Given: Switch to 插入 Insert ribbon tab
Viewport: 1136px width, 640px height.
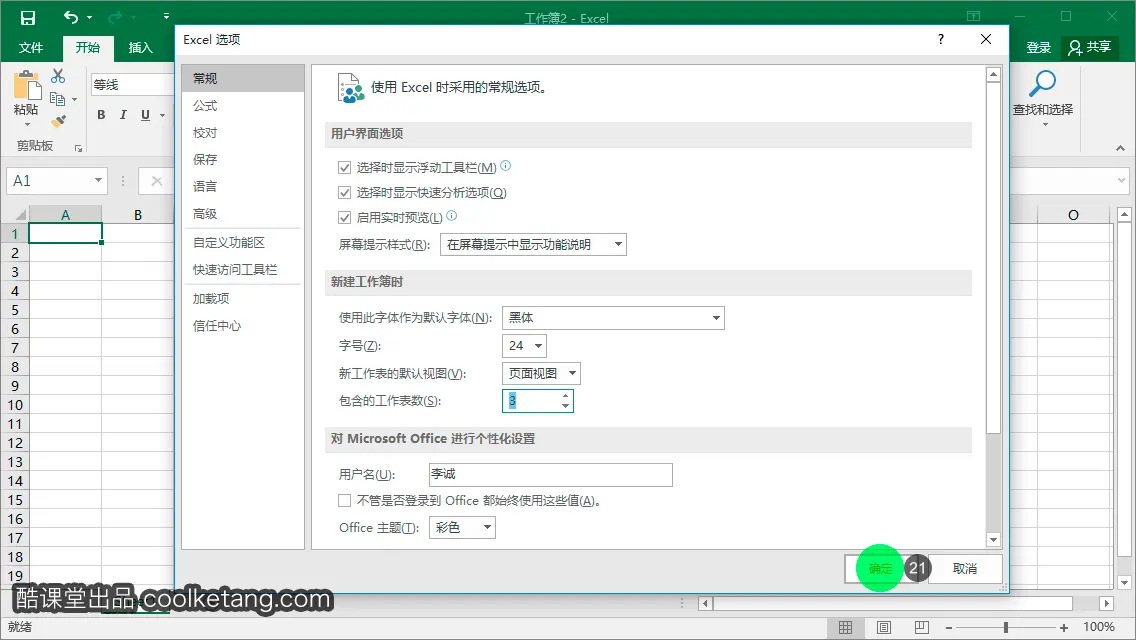Looking at the screenshot, I should (x=141, y=48).
